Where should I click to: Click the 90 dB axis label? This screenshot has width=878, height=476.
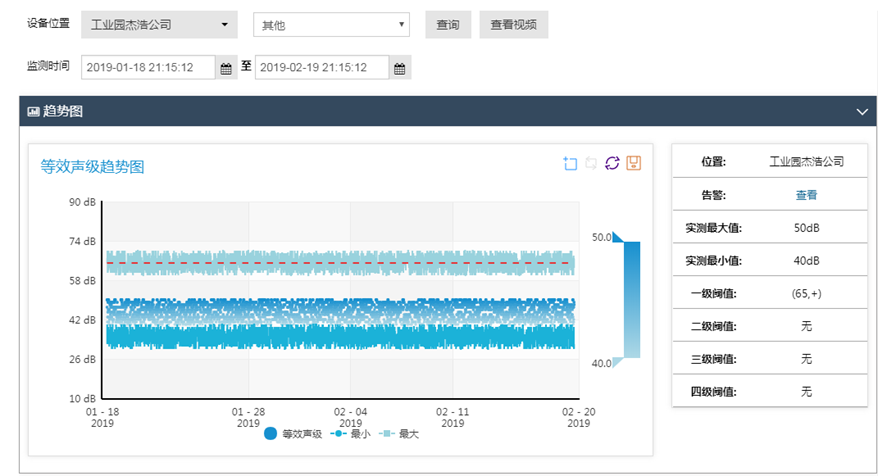(x=82, y=202)
